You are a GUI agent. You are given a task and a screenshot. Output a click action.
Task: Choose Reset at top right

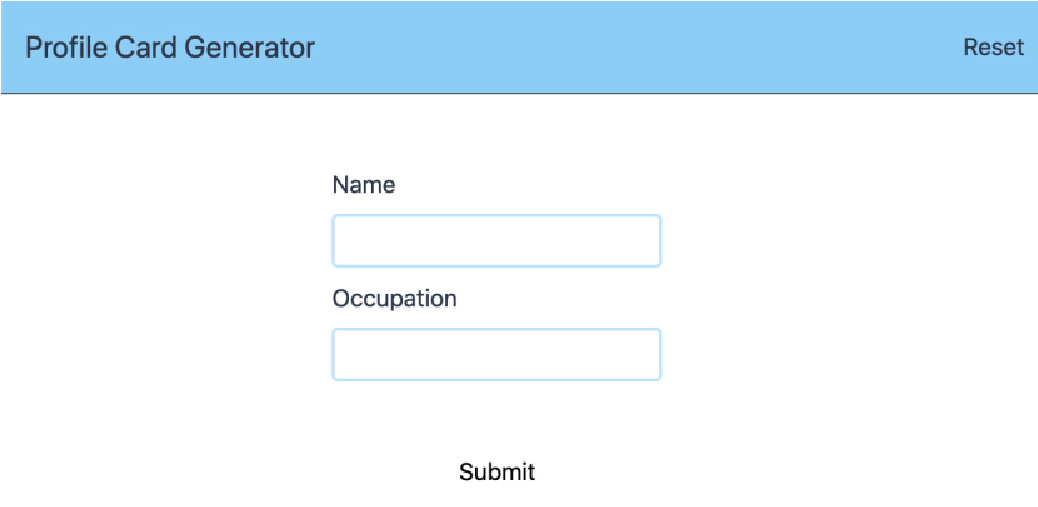(x=993, y=48)
